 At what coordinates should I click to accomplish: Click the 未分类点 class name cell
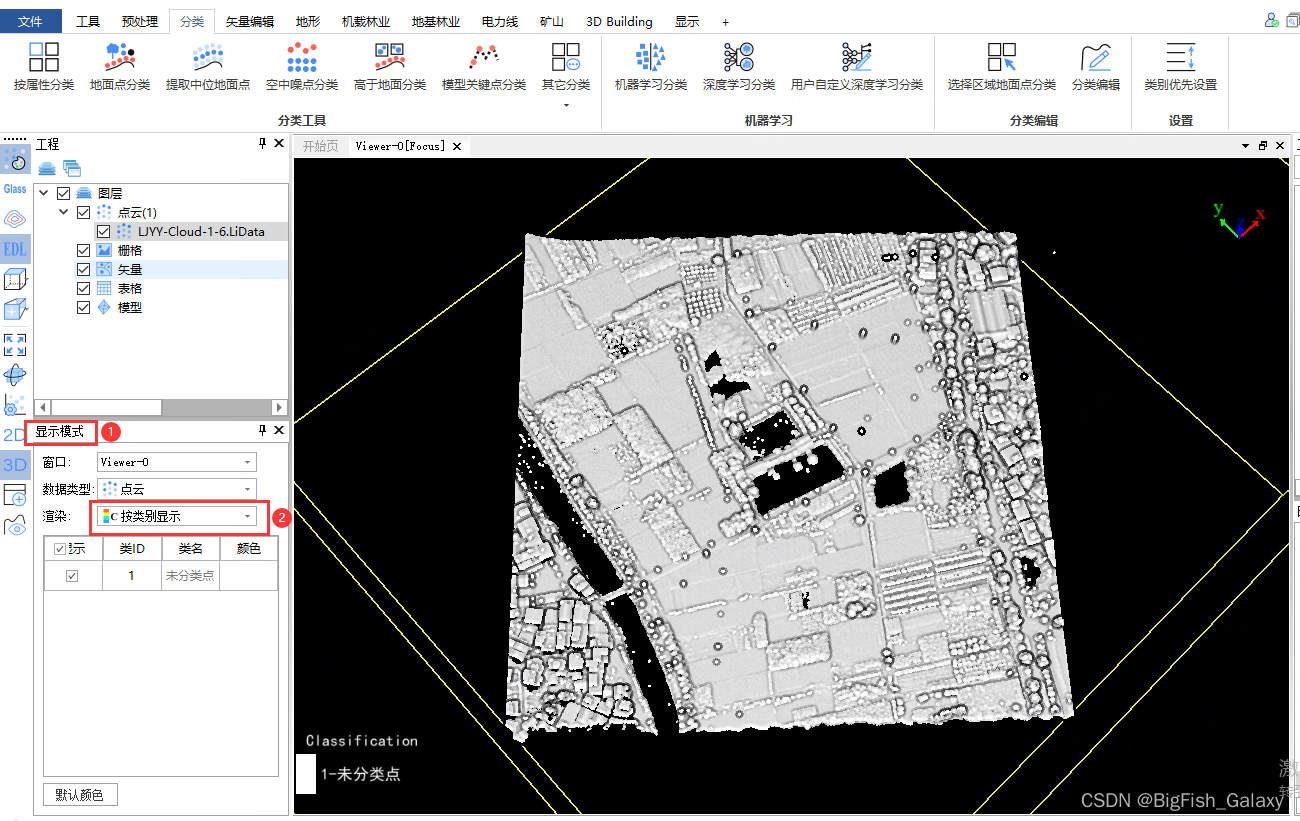coord(190,576)
